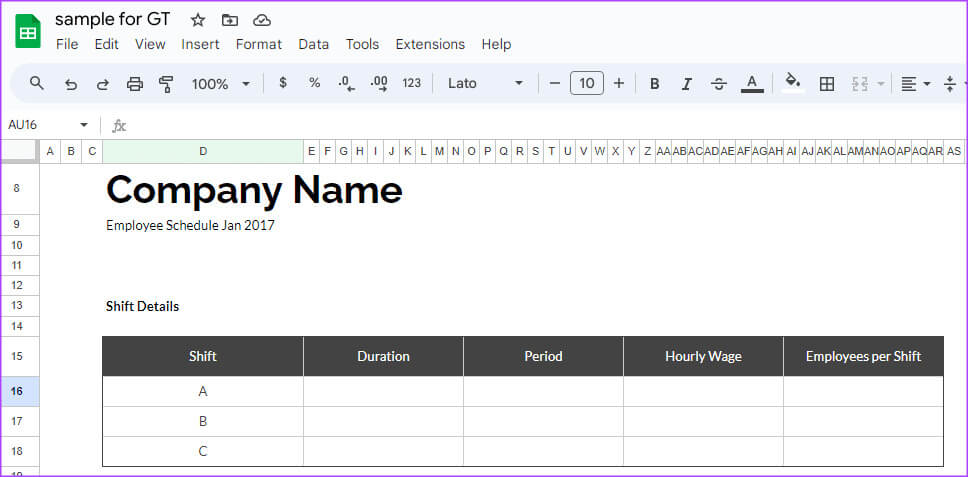This screenshot has height=477, width=968.
Task: Open the text color picker
Action: (752, 83)
